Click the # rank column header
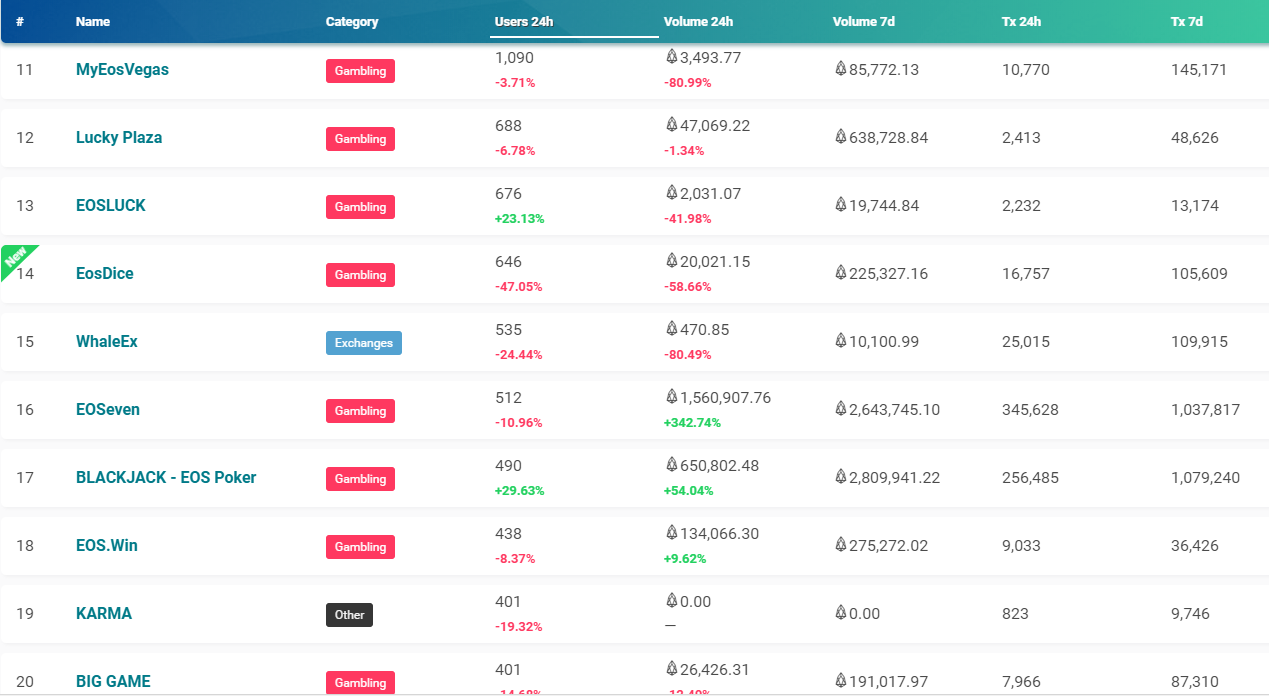This screenshot has height=696, width=1269. tap(20, 21)
